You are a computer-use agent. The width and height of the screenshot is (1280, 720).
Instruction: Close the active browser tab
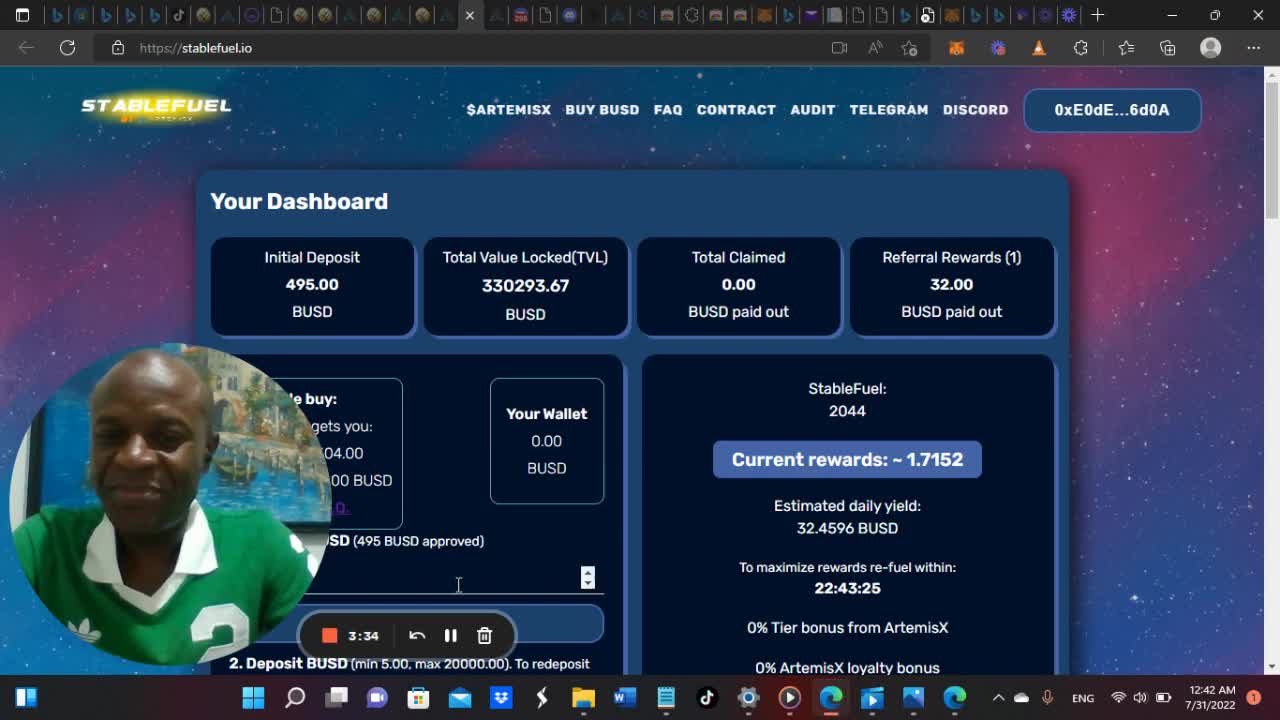point(470,15)
